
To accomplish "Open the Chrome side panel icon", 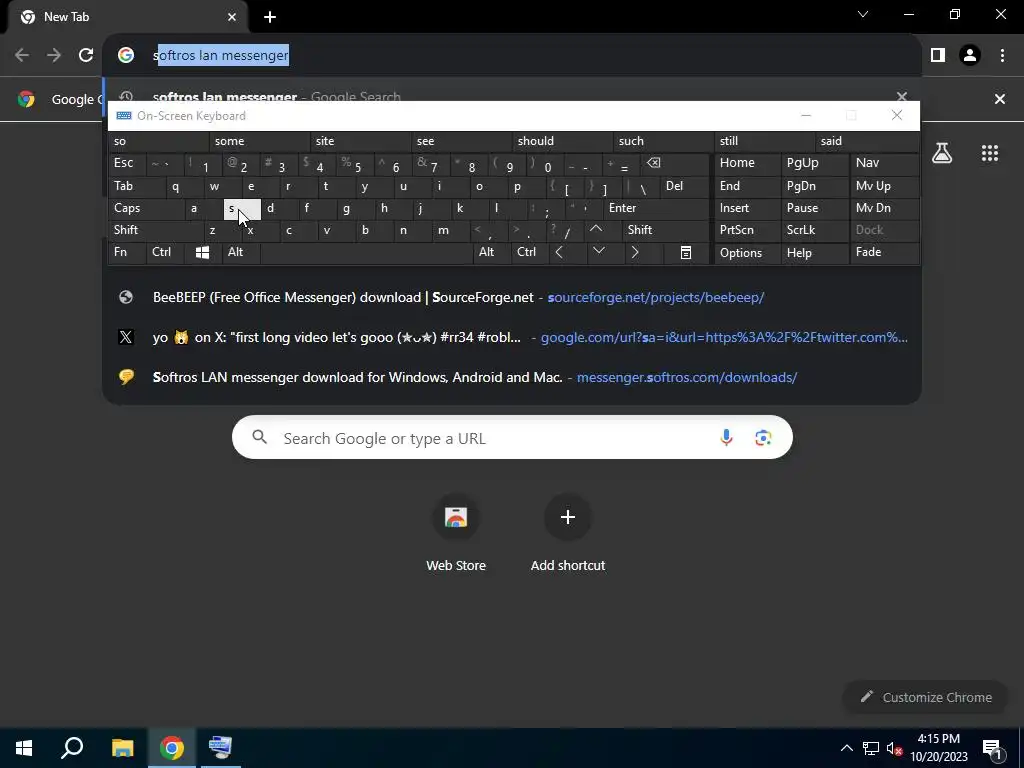I will click(938, 56).
